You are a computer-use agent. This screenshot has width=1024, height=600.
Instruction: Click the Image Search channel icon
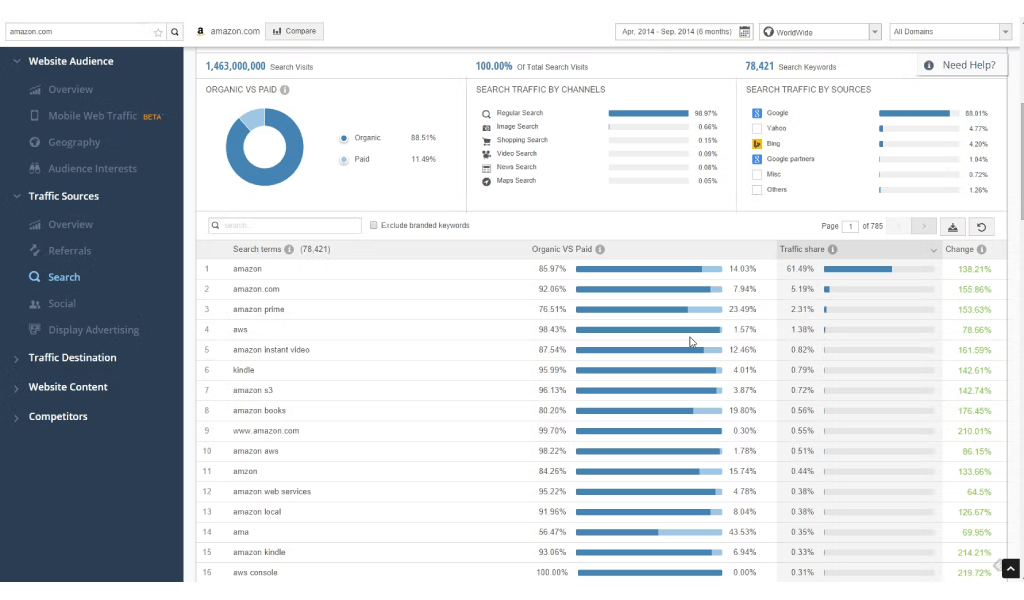point(486,127)
